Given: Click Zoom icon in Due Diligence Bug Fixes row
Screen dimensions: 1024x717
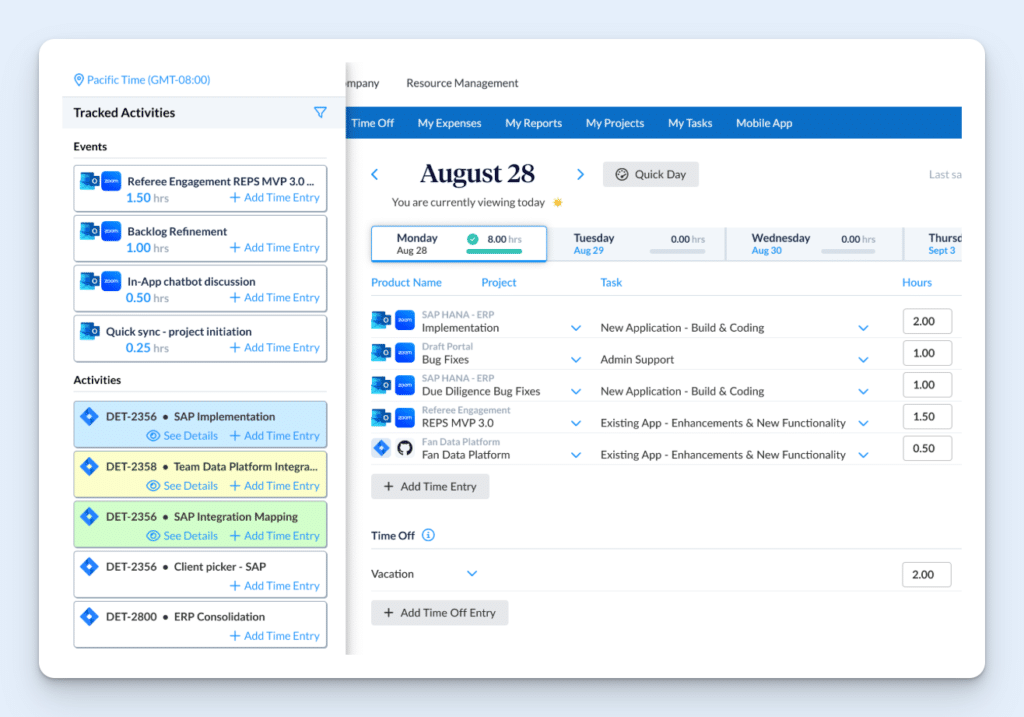Looking at the screenshot, I should [x=405, y=384].
